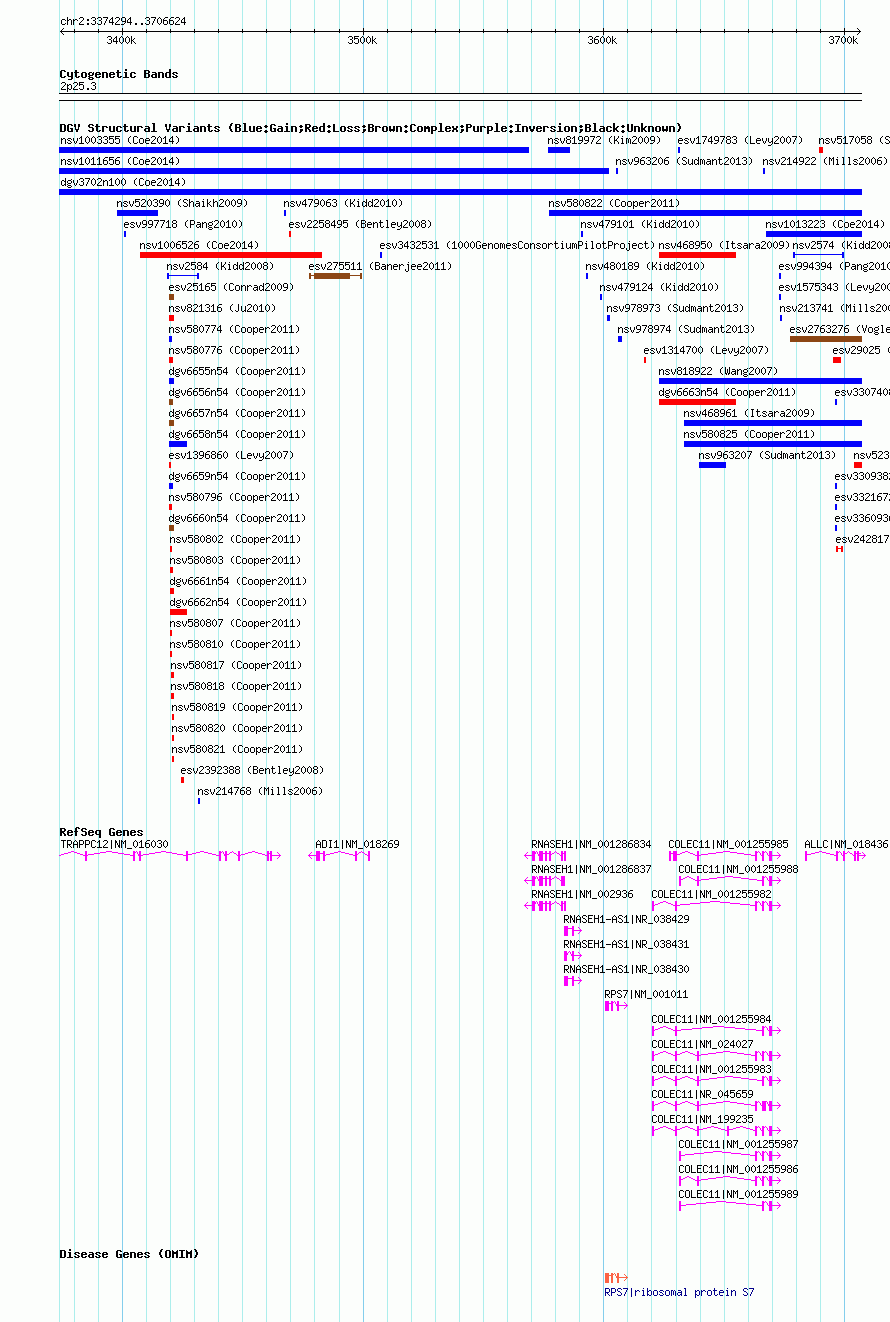Open variant nsv520390 (Shaikh2009)
This screenshot has height=1322, width=890.
[182, 204]
